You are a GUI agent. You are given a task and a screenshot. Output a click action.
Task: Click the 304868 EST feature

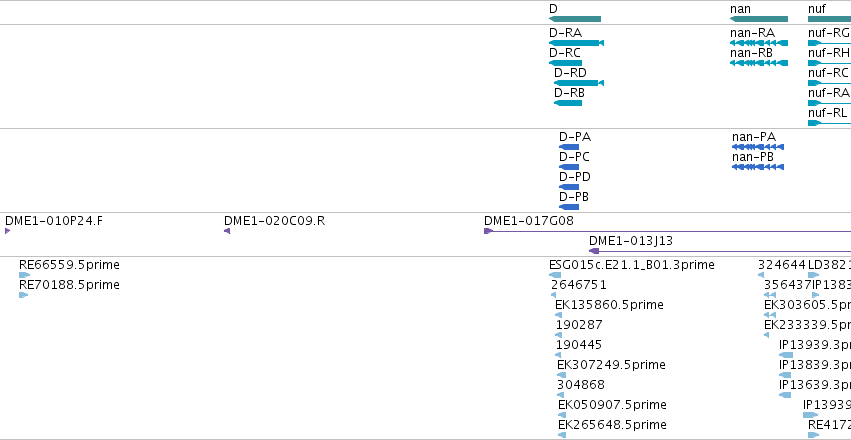click(x=561, y=396)
